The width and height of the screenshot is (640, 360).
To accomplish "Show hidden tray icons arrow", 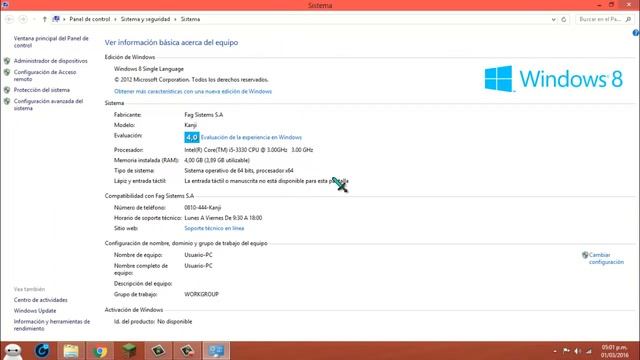I will click(555, 351).
